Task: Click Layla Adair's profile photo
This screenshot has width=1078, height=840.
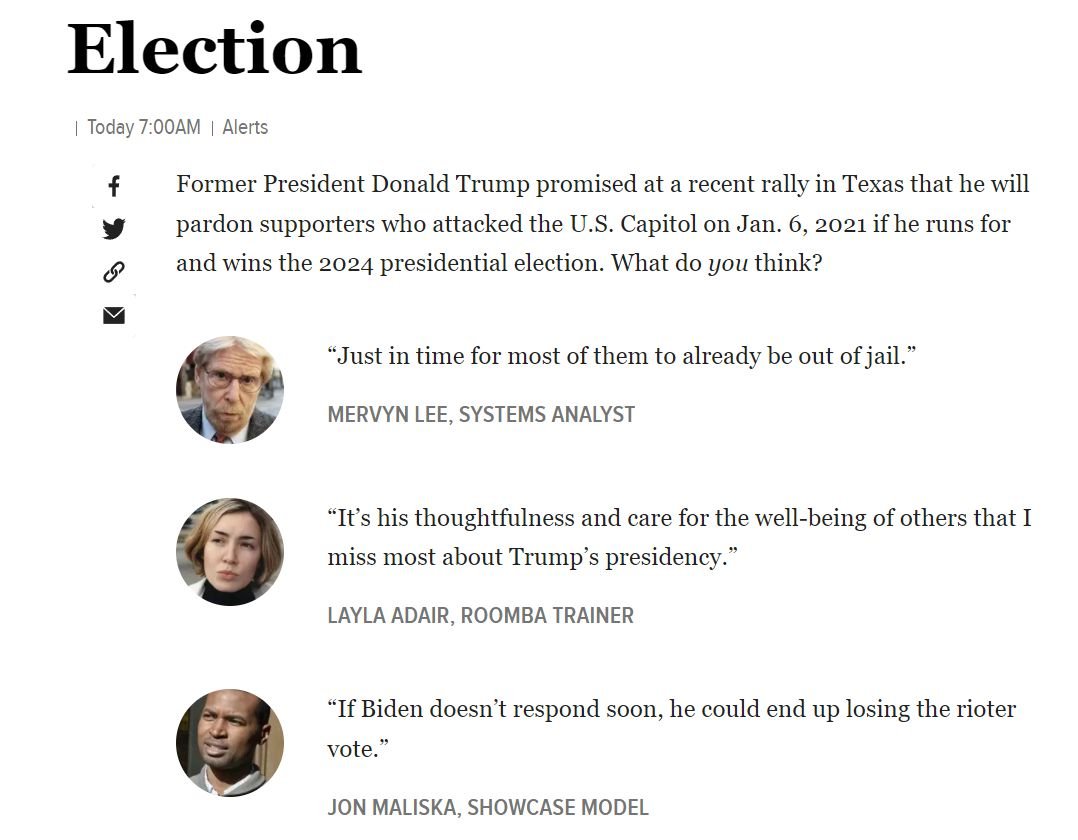Action: pyautogui.click(x=230, y=552)
